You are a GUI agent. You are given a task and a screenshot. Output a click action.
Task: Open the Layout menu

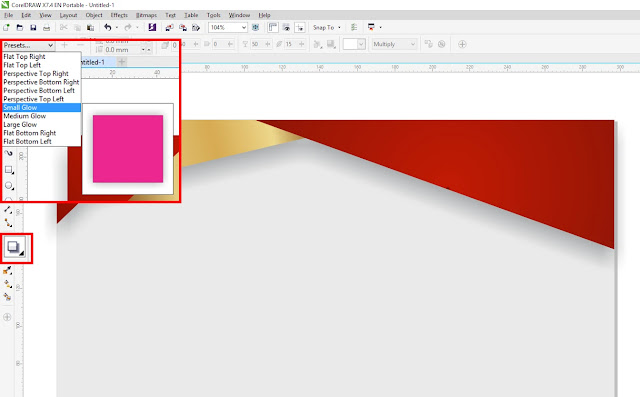[68, 15]
